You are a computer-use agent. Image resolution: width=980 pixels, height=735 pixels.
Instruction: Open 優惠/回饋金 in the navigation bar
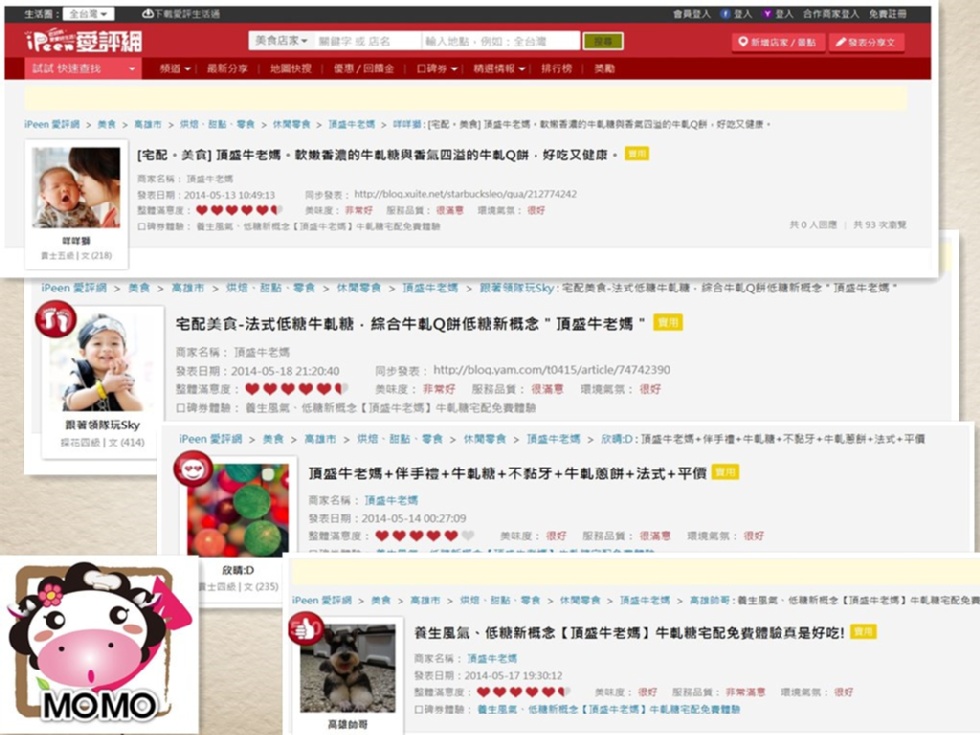pyautogui.click(x=364, y=69)
